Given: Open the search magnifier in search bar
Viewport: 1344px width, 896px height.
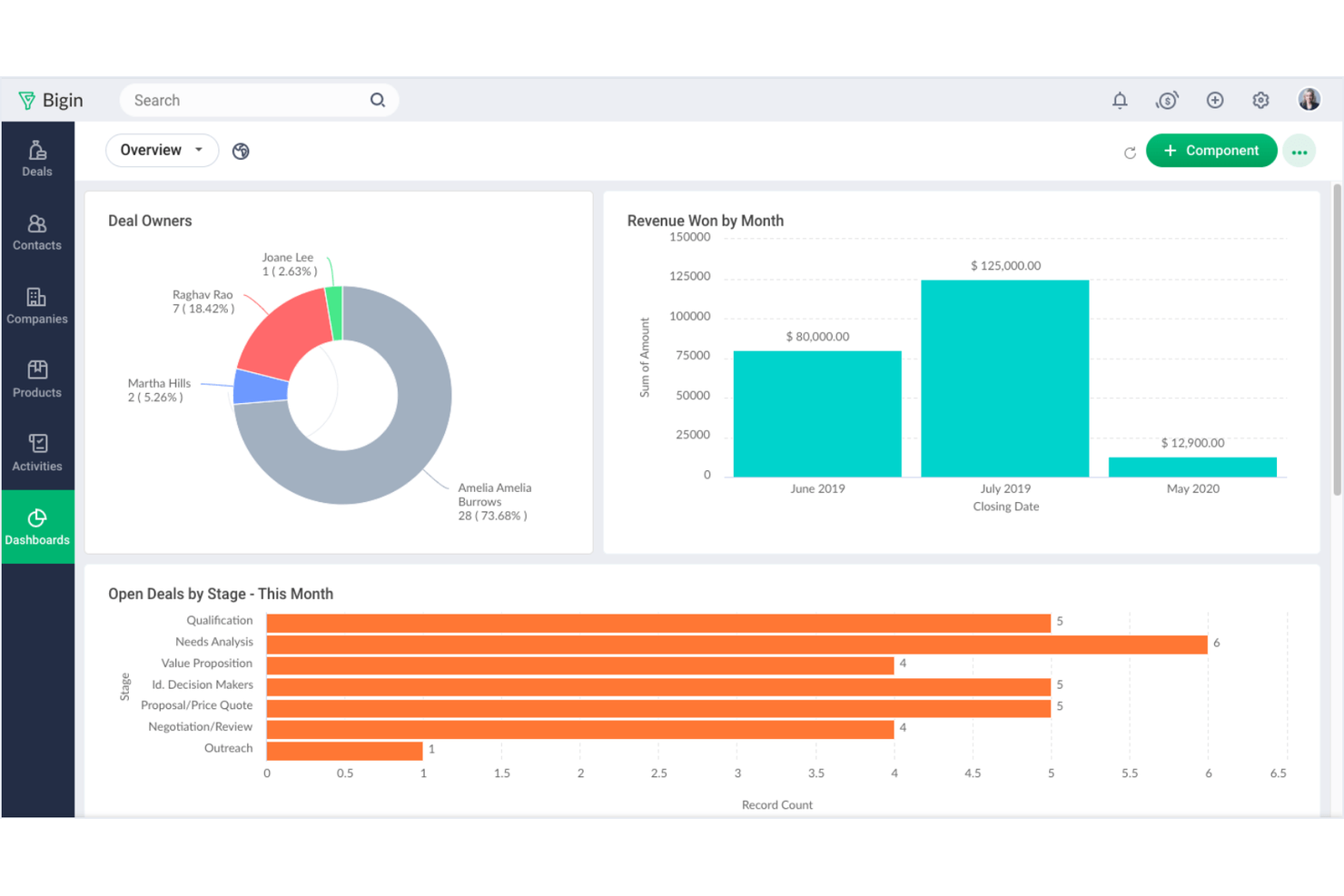Looking at the screenshot, I should [x=377, y=100].
